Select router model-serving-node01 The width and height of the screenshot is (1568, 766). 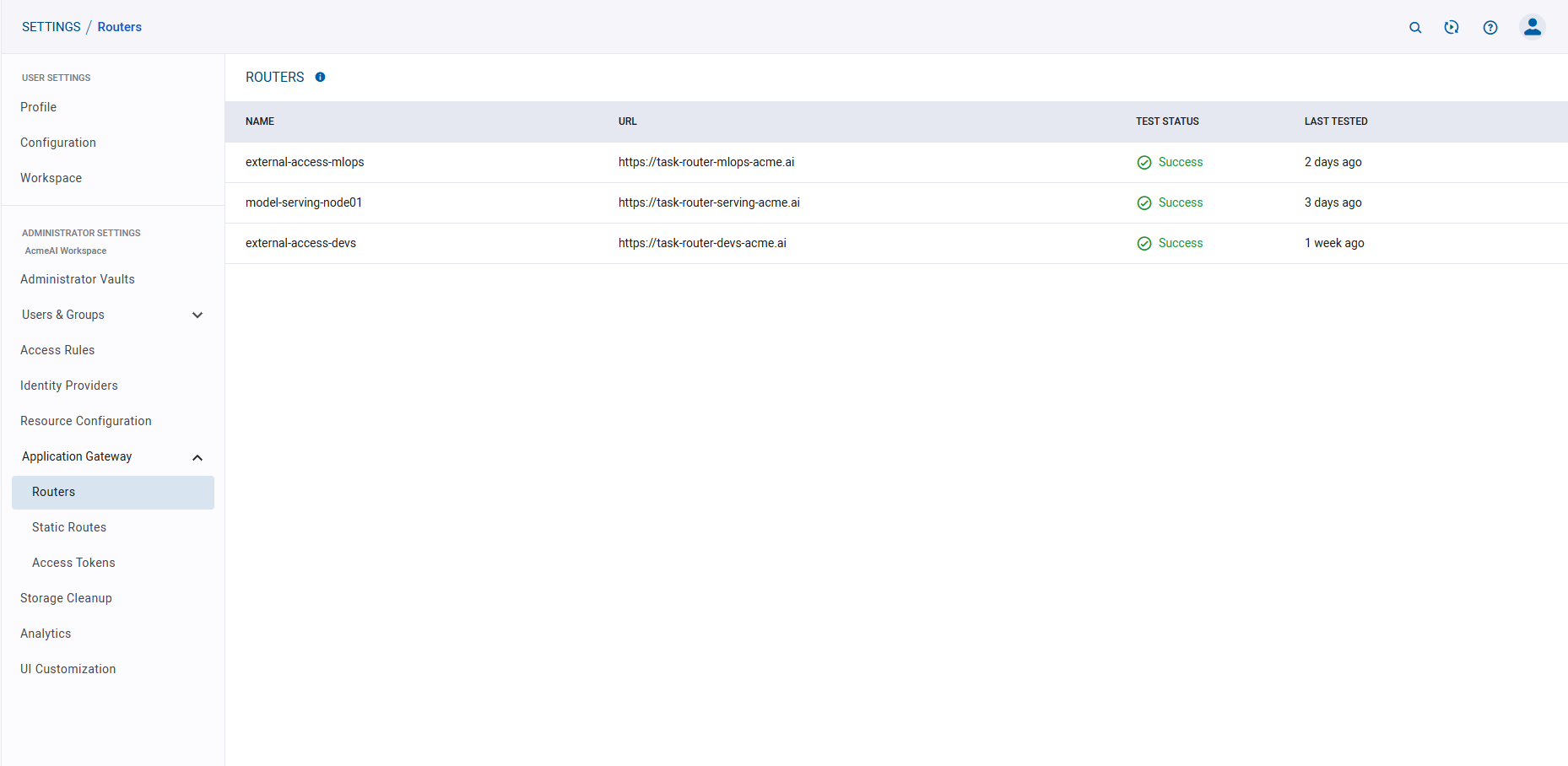304,202
